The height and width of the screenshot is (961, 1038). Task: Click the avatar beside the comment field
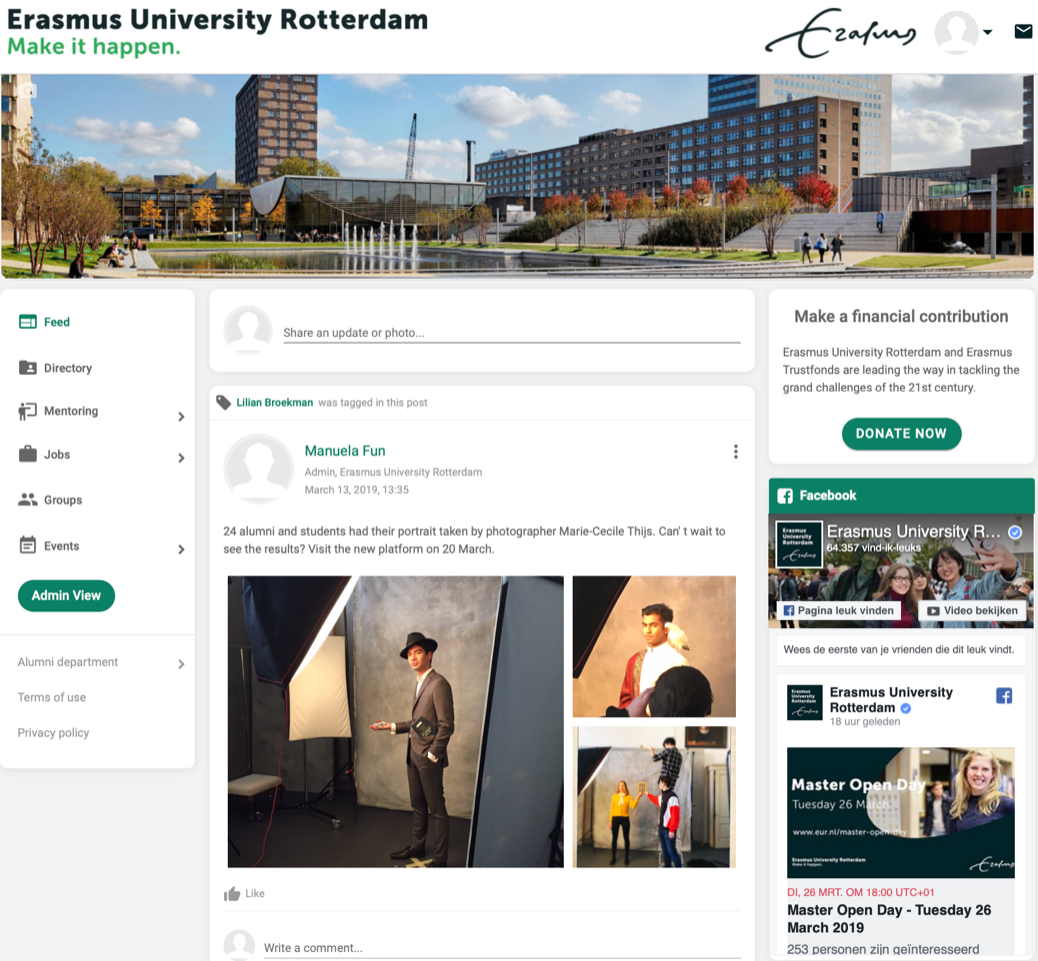(239, 945)
